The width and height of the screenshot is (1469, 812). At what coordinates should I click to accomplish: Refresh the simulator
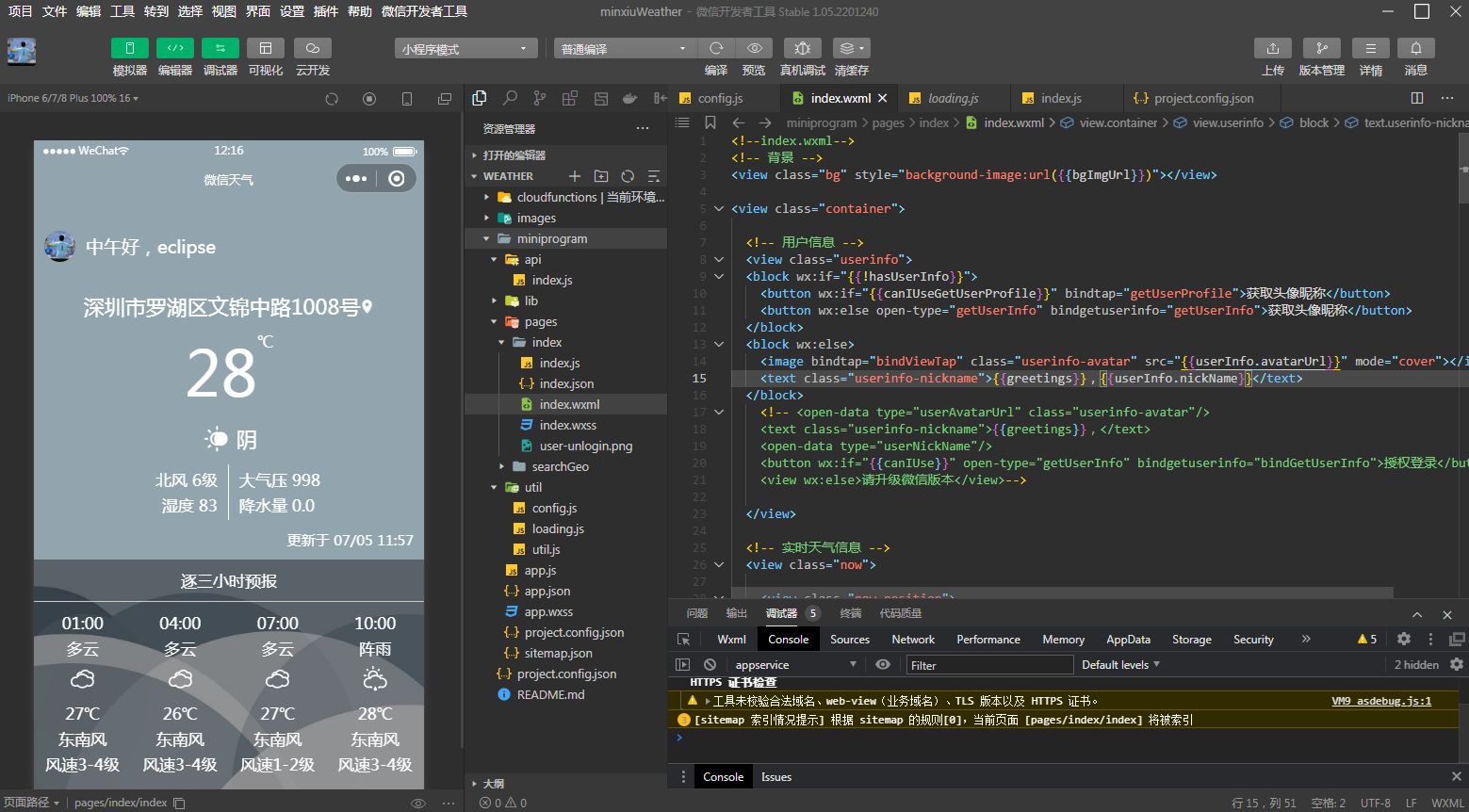pyautogui.click(x=332, y=99)
